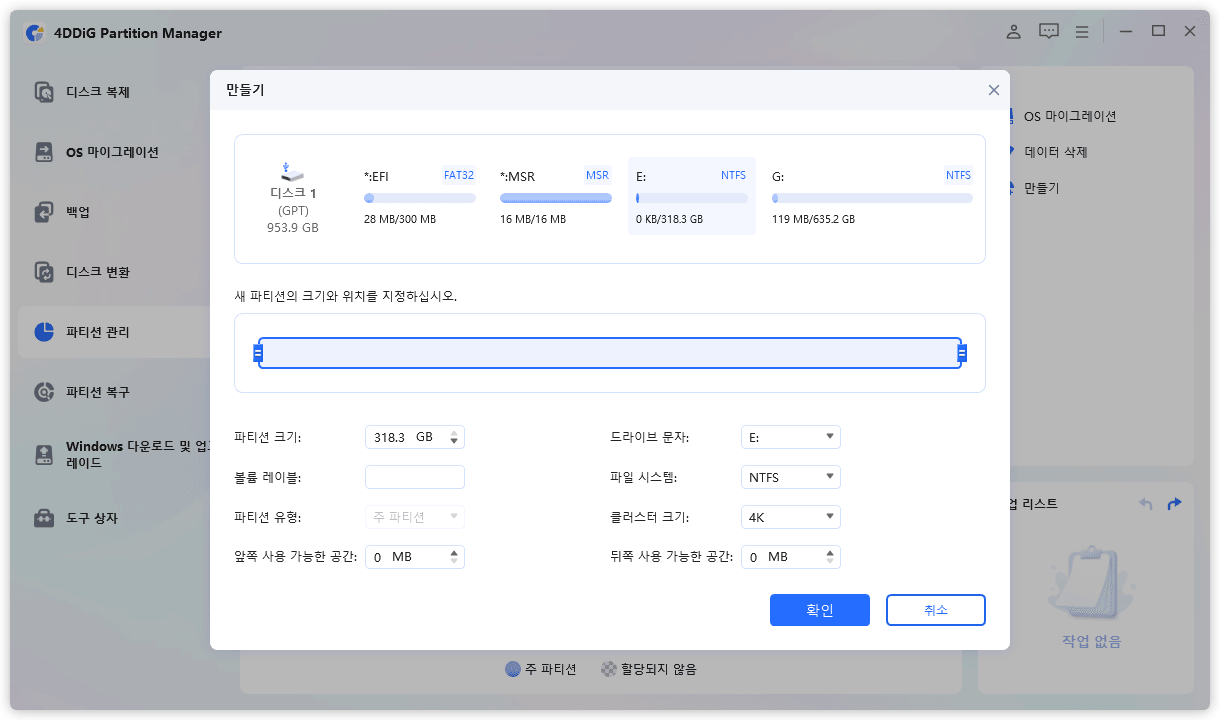Image resolution: width=1220 pixels, height=720 pixels.
Task: Click the redo arrow above 작업 리스트
Action: pyautogui.click(x=1173, y=504)
